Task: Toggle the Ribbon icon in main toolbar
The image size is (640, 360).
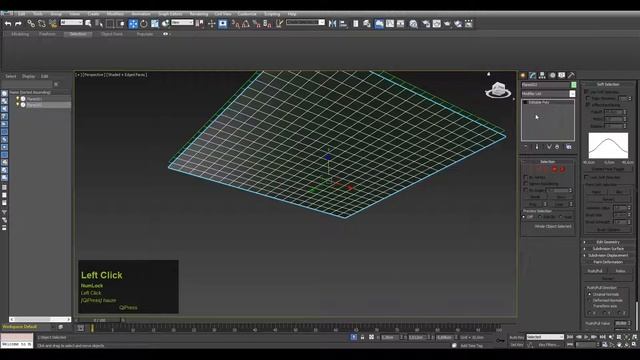Action: [379, 24]
